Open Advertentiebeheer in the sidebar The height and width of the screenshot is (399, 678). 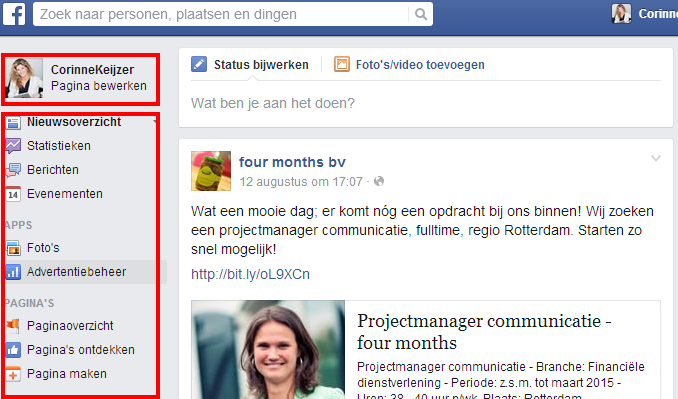[x=77, y=272]
